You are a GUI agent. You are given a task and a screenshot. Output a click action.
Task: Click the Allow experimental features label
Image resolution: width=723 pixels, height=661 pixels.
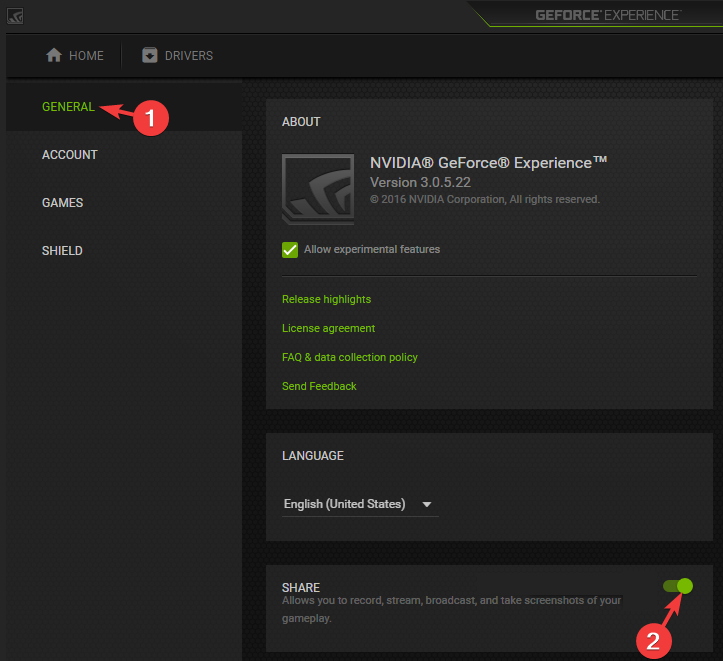tap(372, 249)
